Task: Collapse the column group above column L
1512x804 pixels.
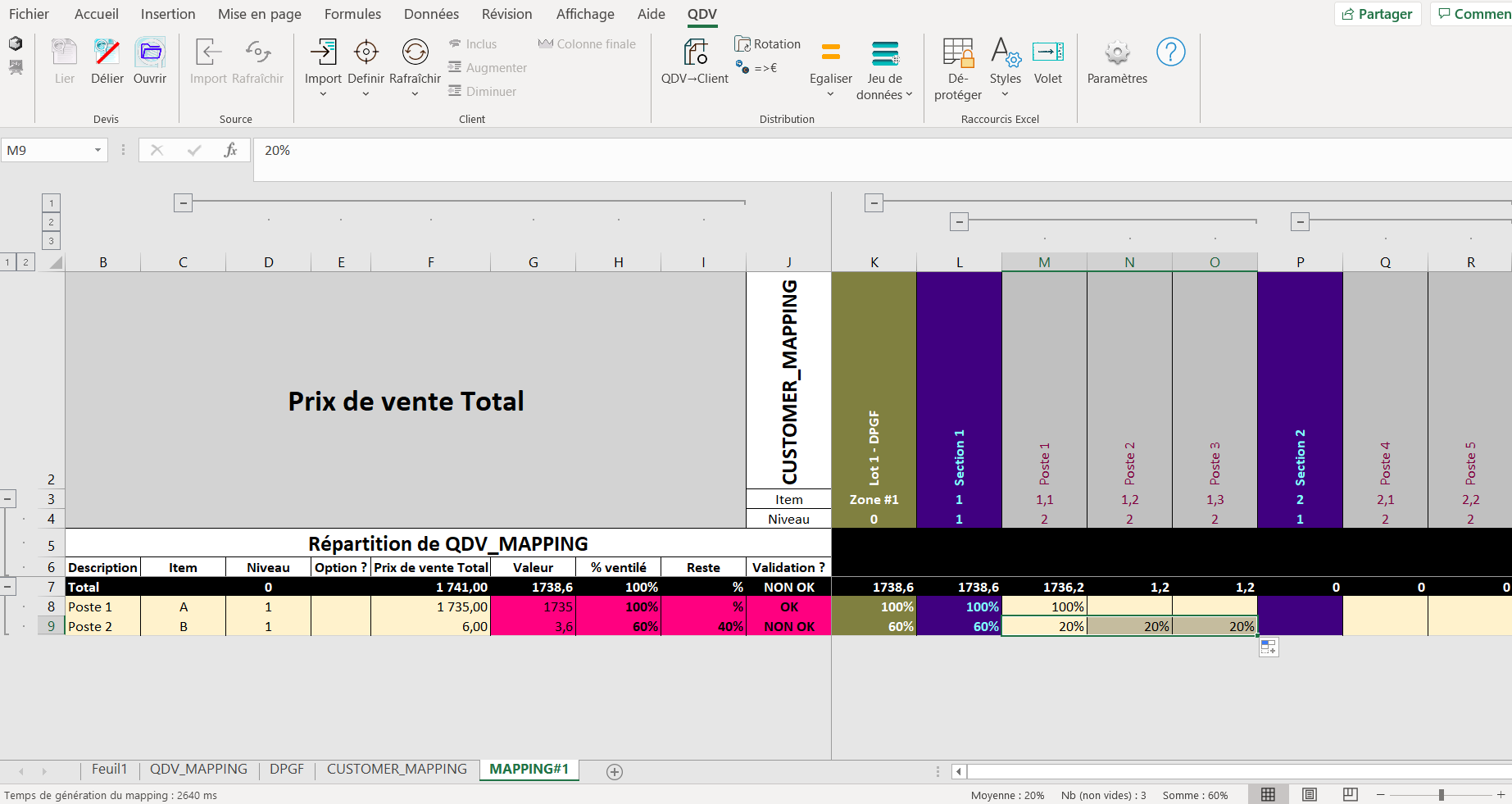Action: pos(959,221)
